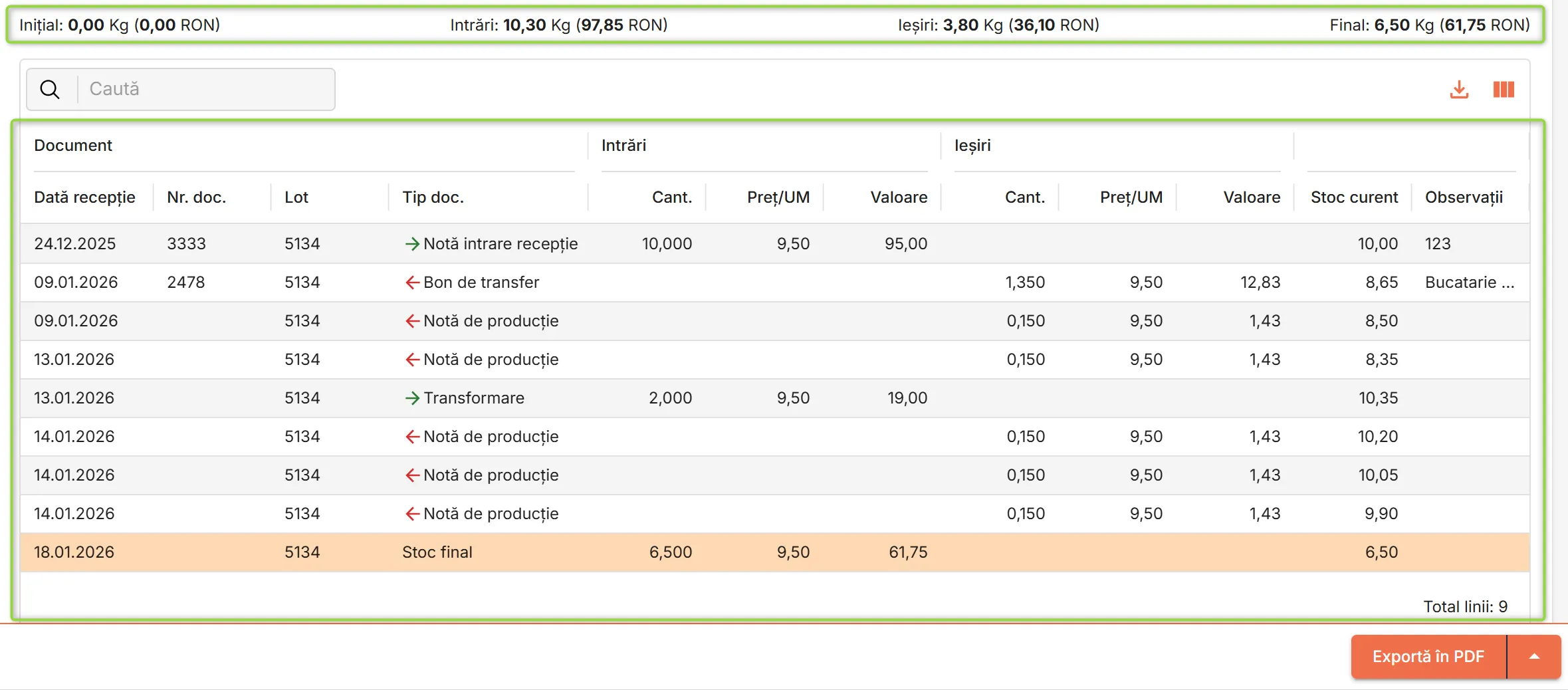The height and width of the screenshot is (690, 1568).
Task: Click red arrow on 13.01.2026 Notă de producție
Action: (x=412, y=360)
